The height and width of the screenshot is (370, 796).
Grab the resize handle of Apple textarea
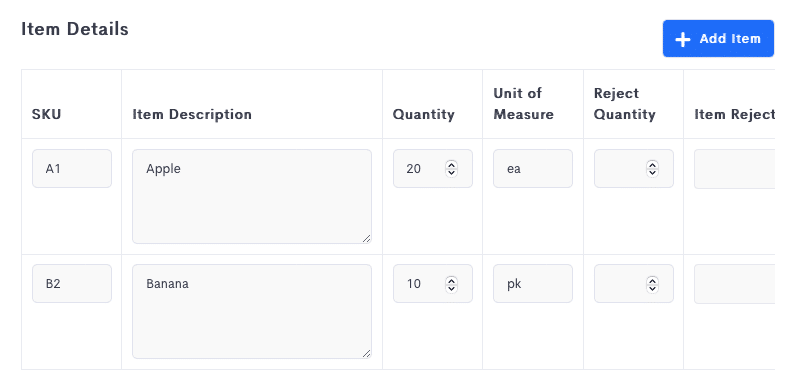point(367,239)
